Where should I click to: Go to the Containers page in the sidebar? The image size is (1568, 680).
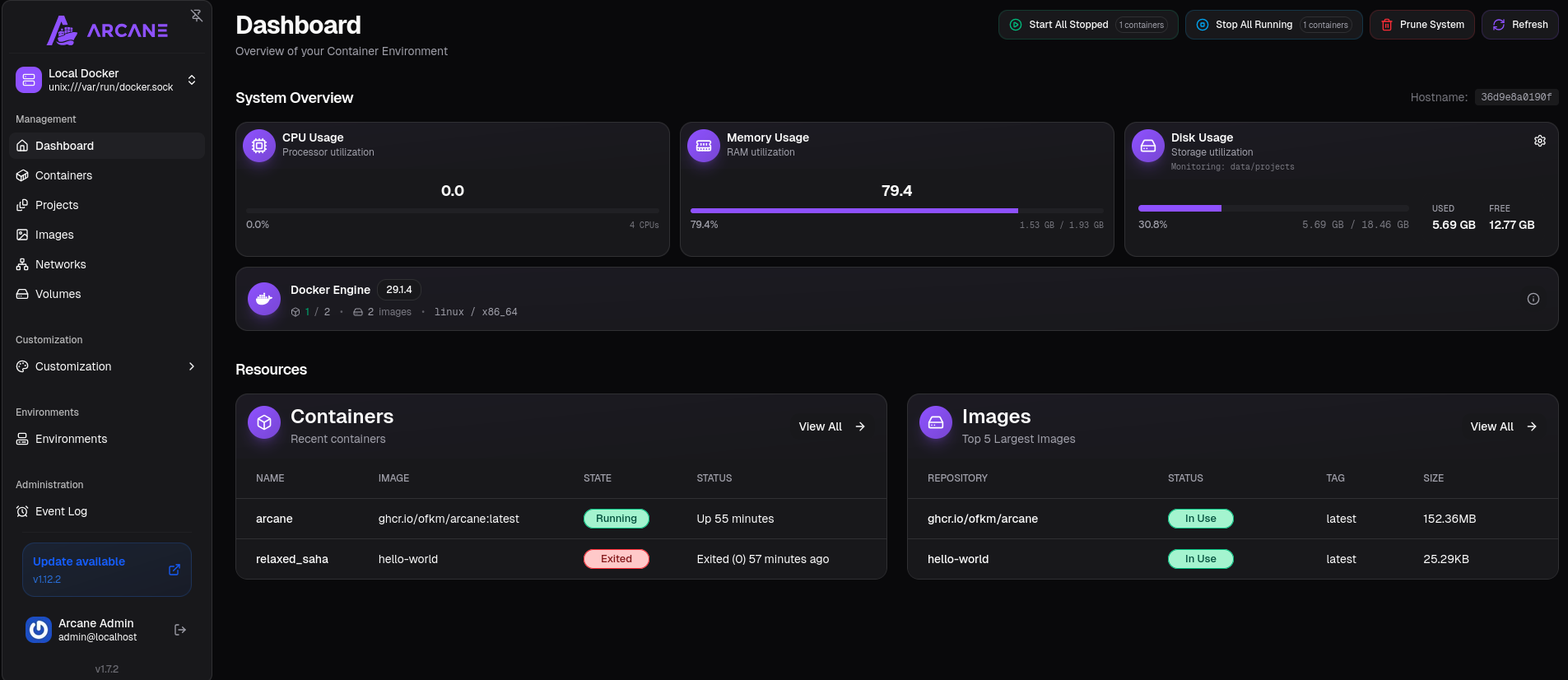click(x=63, y=175)
